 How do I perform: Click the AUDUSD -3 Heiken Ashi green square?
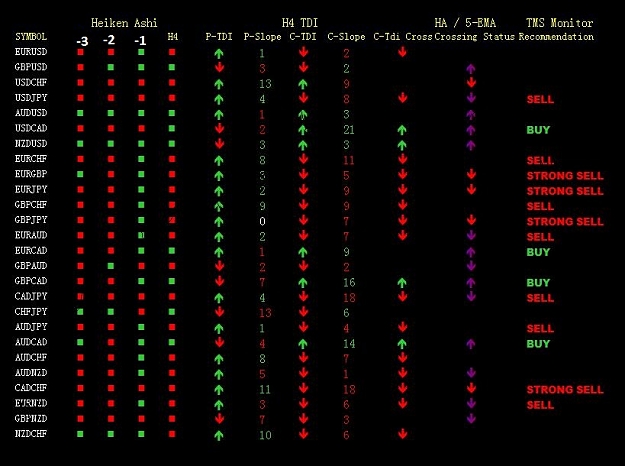[81, 113]
